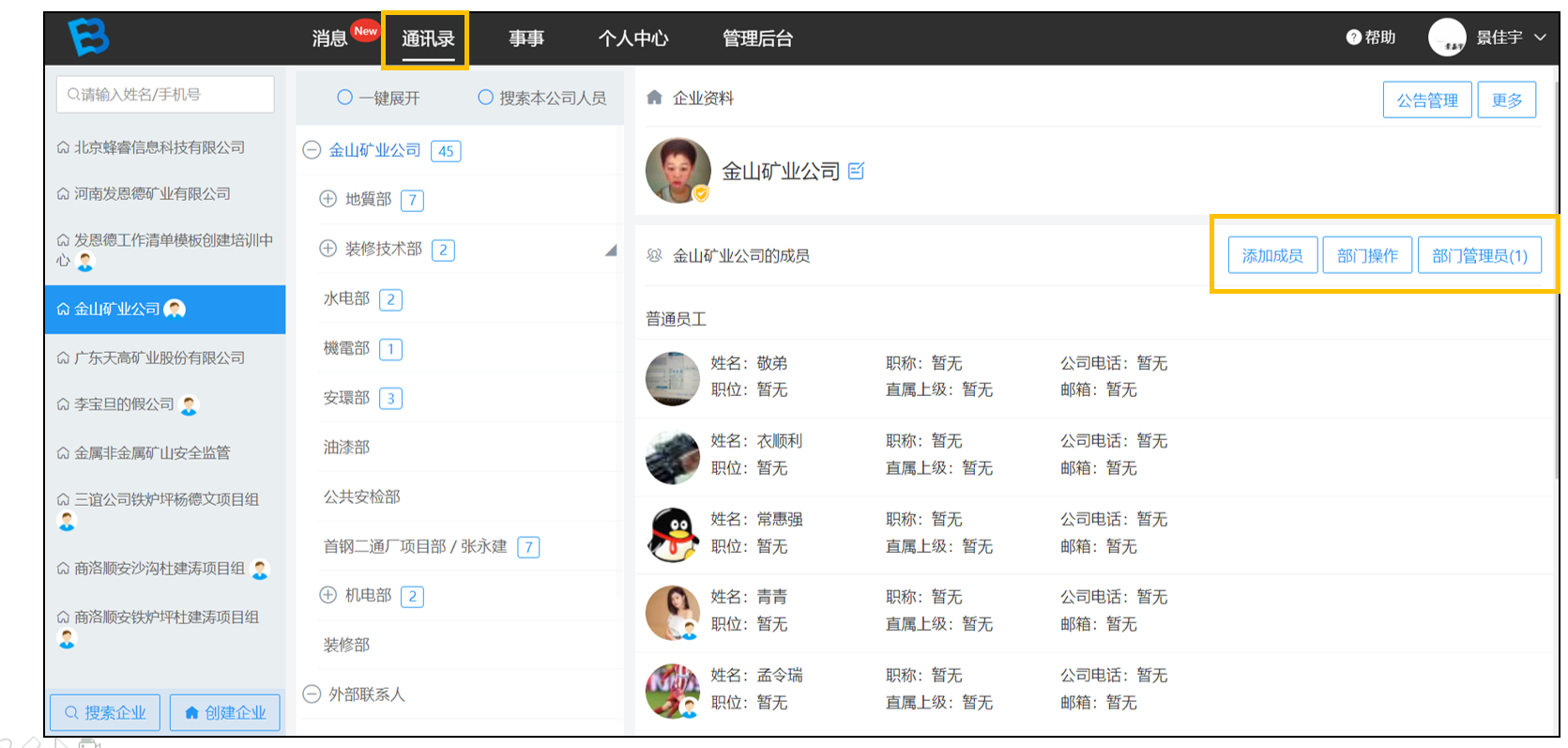Click edit icon beside 金山矿业公司 title

(856, 171)
